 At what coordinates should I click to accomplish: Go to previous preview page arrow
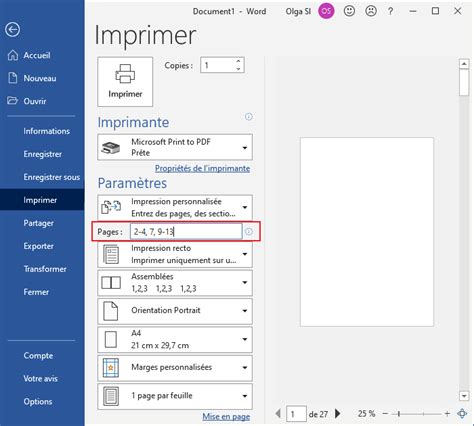click(278, 414)
